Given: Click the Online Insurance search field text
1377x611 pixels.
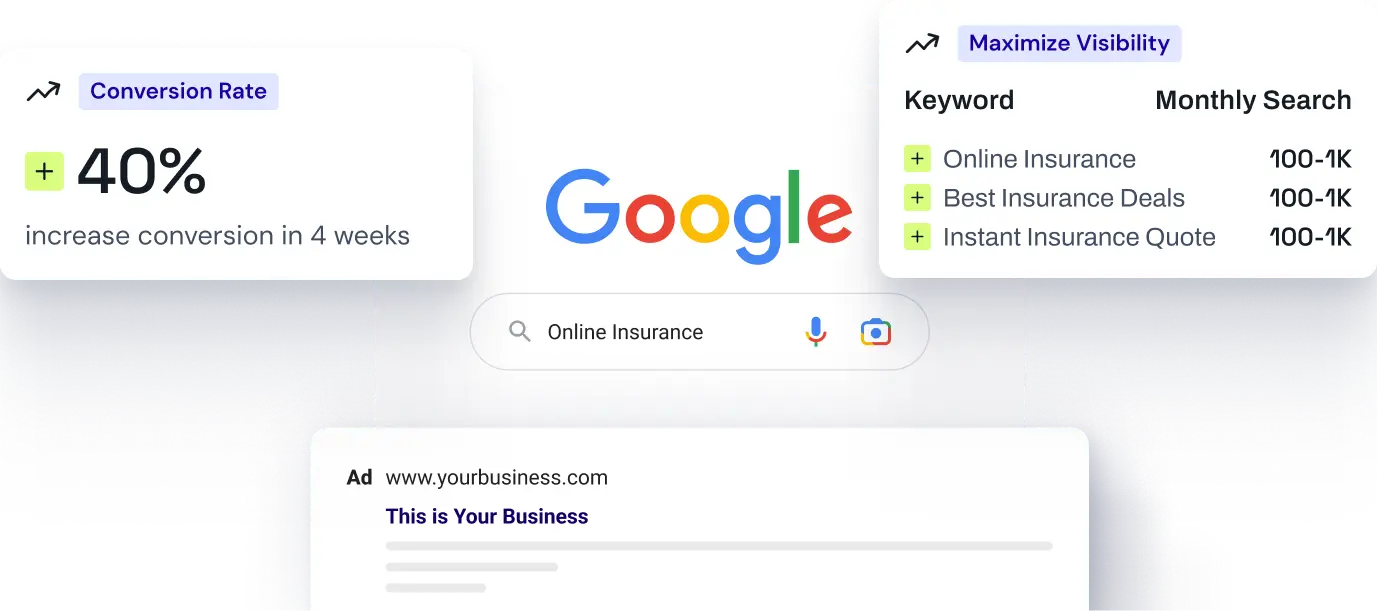Looking at the screenshot, I should coord(625,332).
